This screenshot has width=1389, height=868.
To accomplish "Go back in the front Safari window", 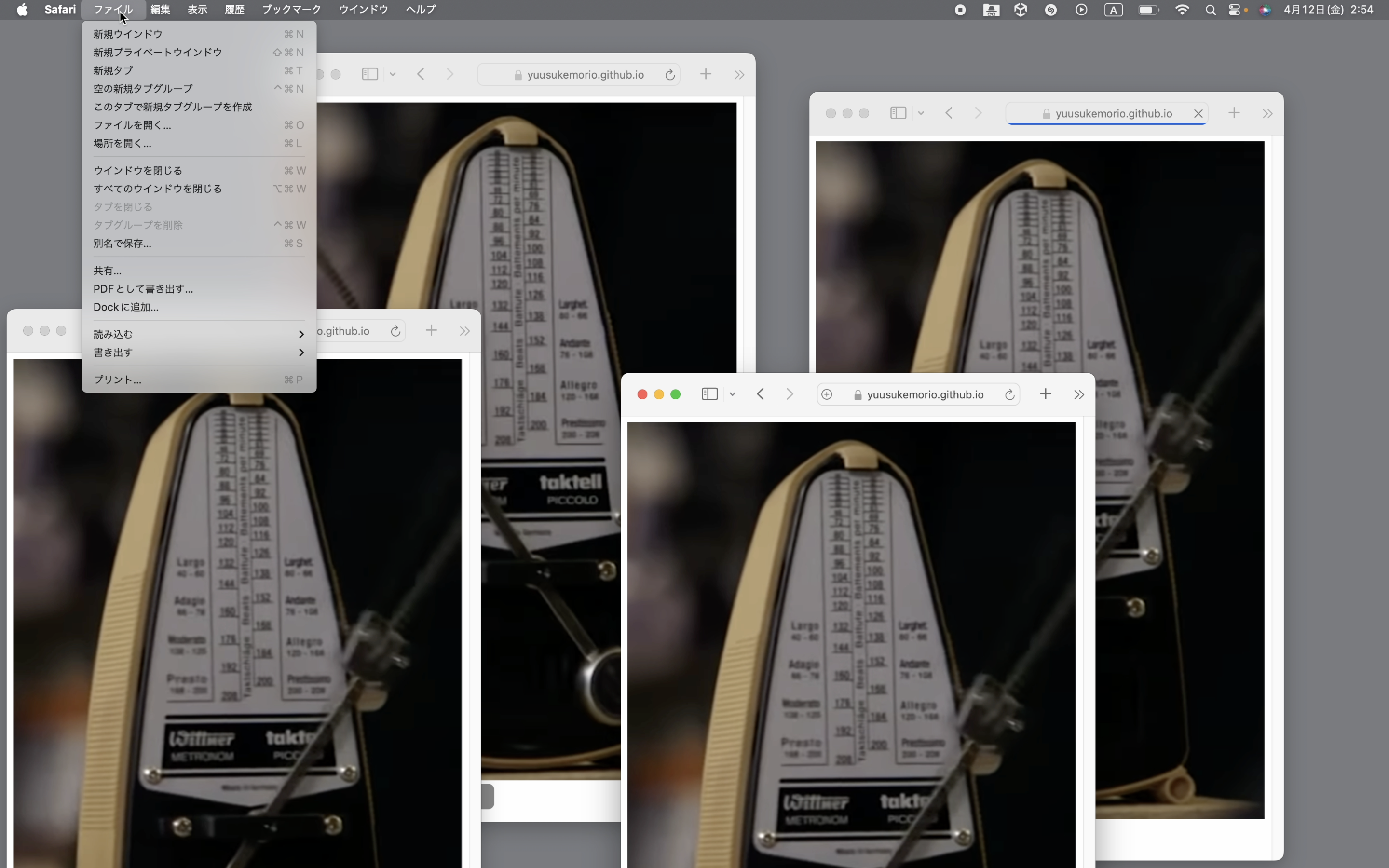I will pyautogui.click(x=761, y=394).
